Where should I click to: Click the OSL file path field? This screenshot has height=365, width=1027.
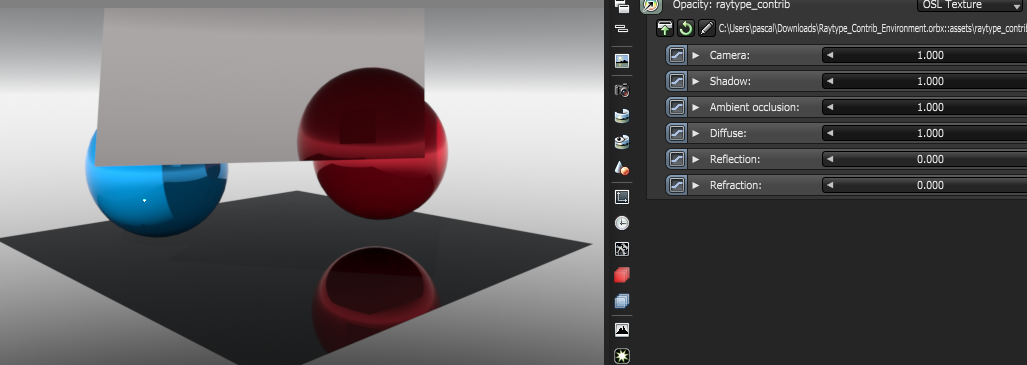click(x=872, y=28)
